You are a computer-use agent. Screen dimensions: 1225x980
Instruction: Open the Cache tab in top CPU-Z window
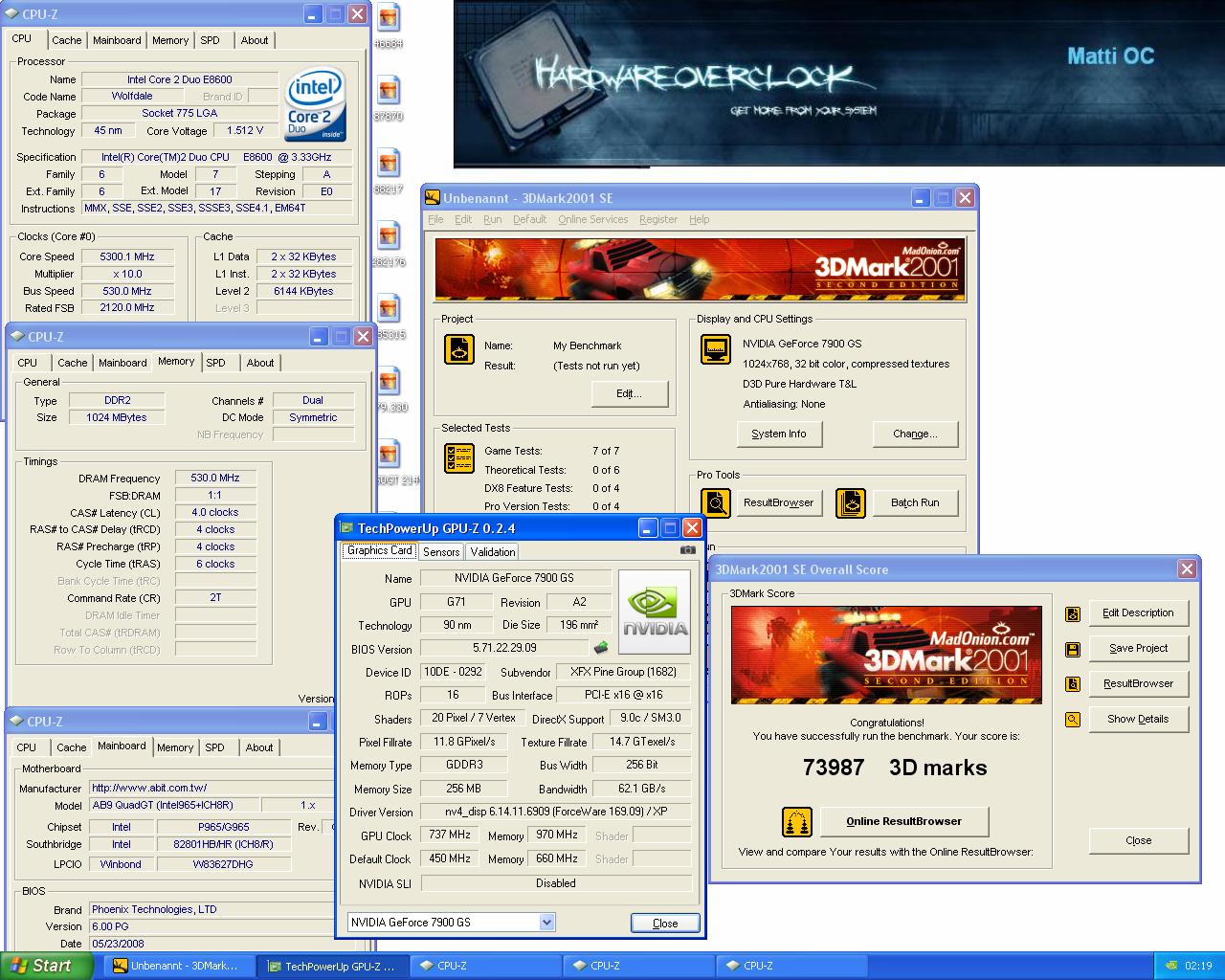[x=66, y=40]
